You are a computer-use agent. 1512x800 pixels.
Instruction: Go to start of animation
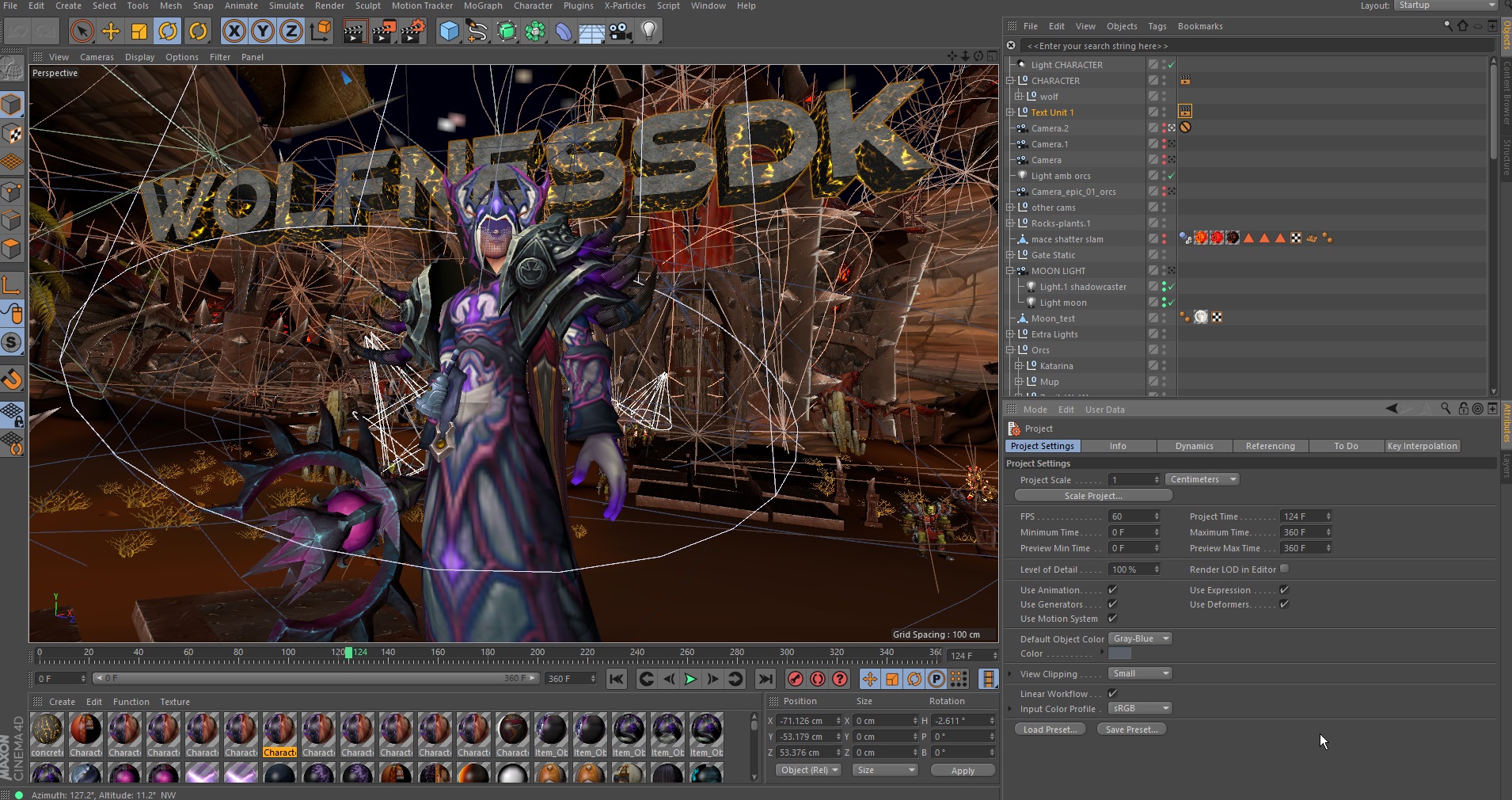point(617,679)
